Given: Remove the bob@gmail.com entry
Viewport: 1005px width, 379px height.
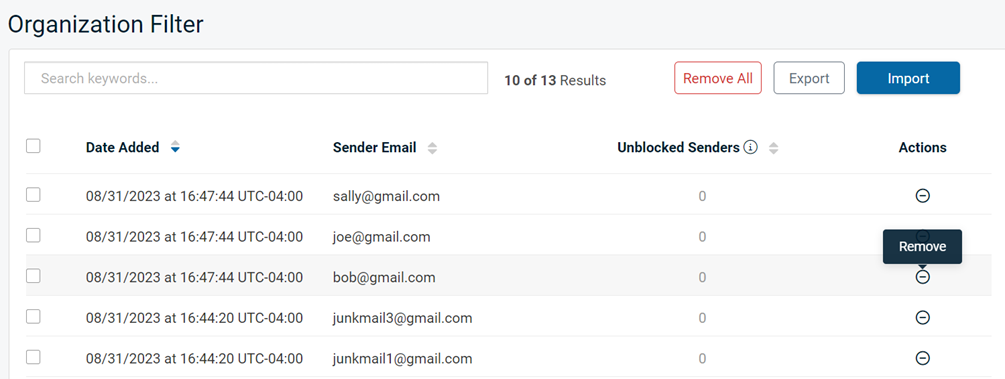Looking at the screenshot, I should (x=922, y=277).
